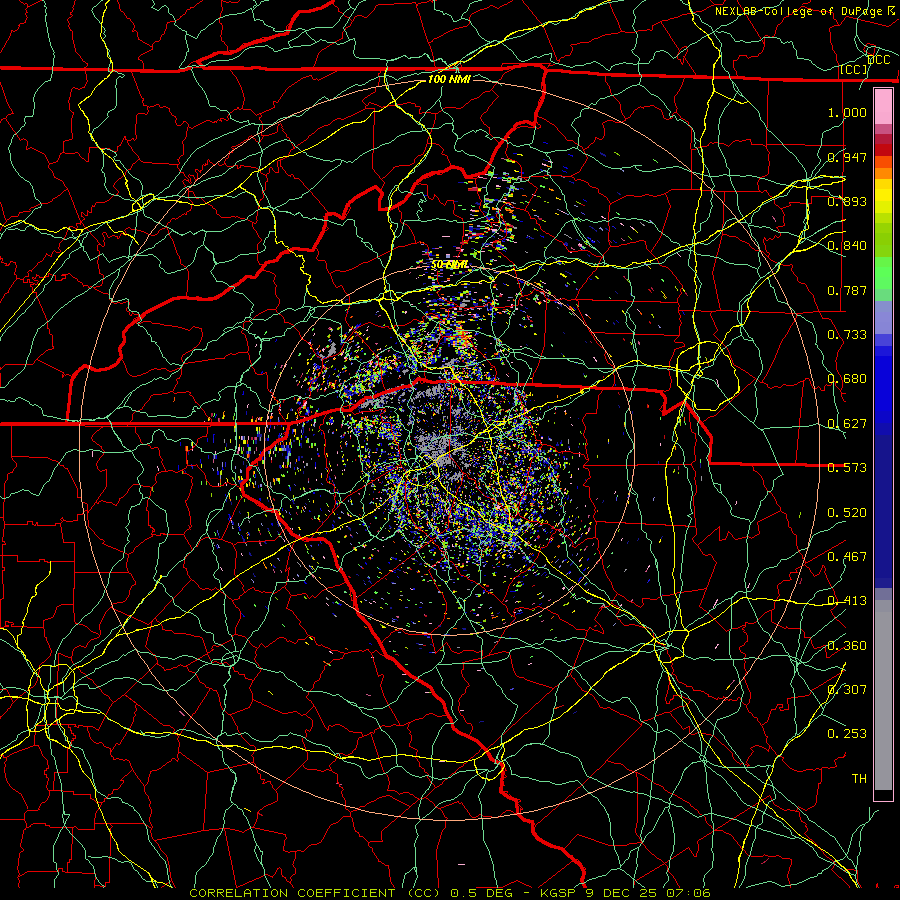Click the 50 NMI range ring label

point(449,264)
